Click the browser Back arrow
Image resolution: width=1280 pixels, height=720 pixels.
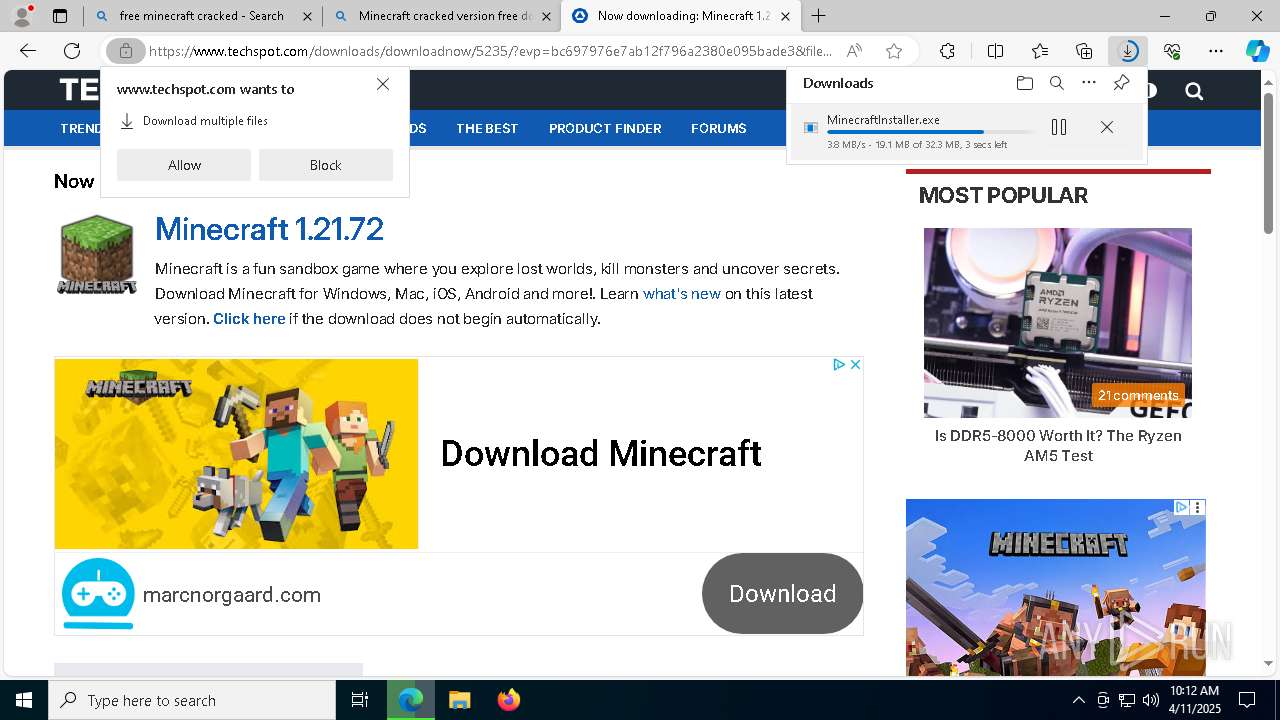[28, 51]
